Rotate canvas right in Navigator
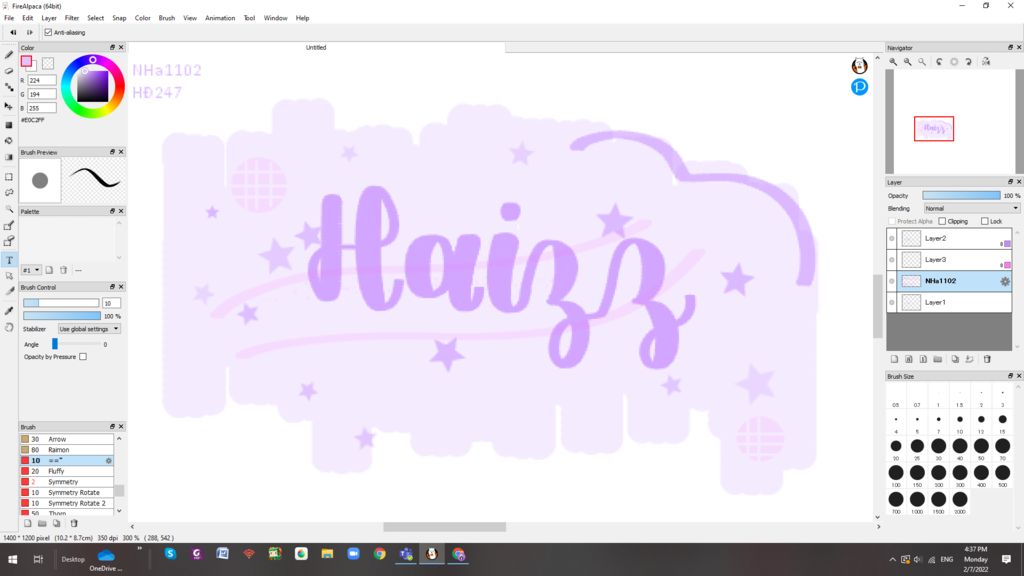The width and height of the screenshot is (1024, 576). (968, 61)
